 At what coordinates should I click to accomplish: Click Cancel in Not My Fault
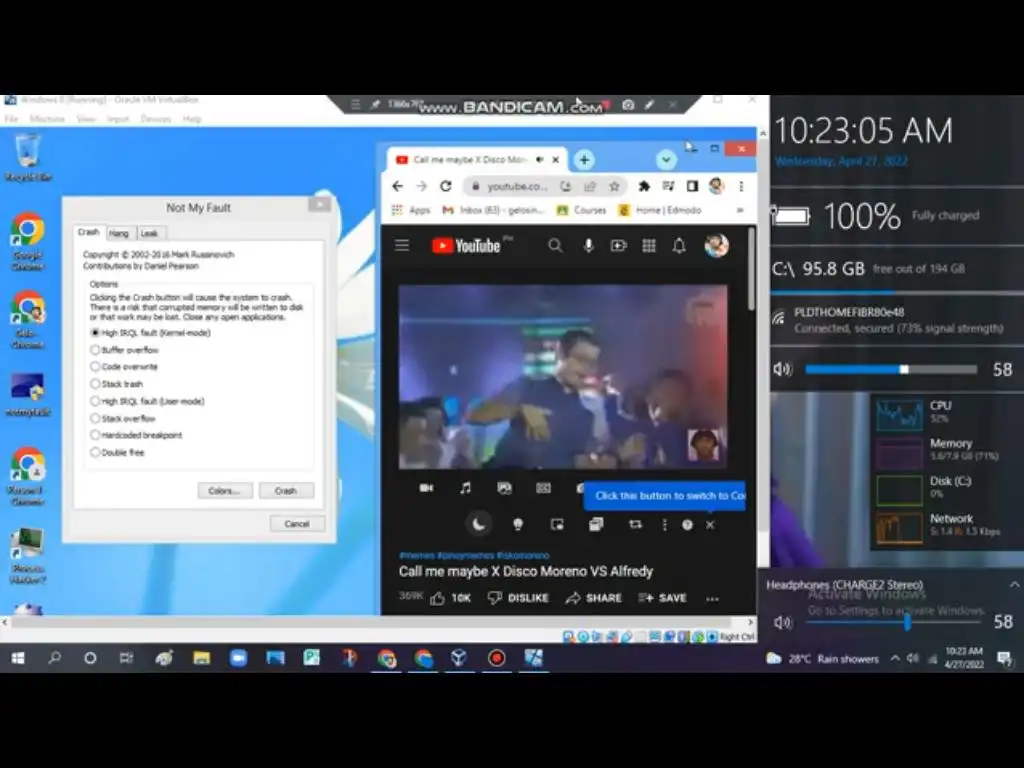pyautogui.click(x=297, y=524)
